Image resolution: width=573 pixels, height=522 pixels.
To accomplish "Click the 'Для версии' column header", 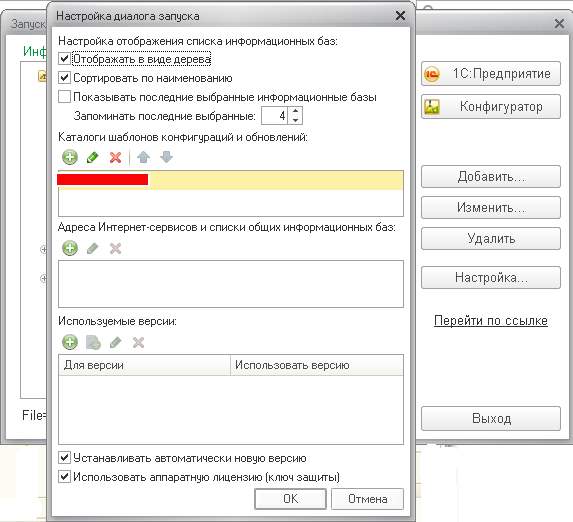I will [x=144, y=365].
